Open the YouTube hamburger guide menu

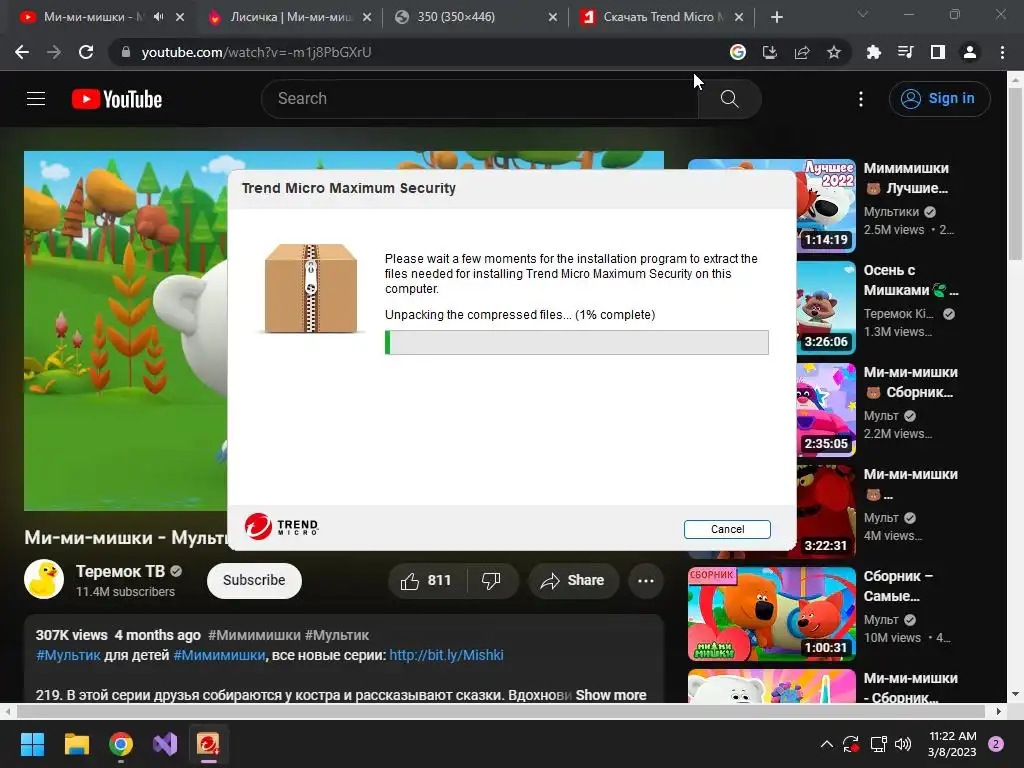coord(36,99)
